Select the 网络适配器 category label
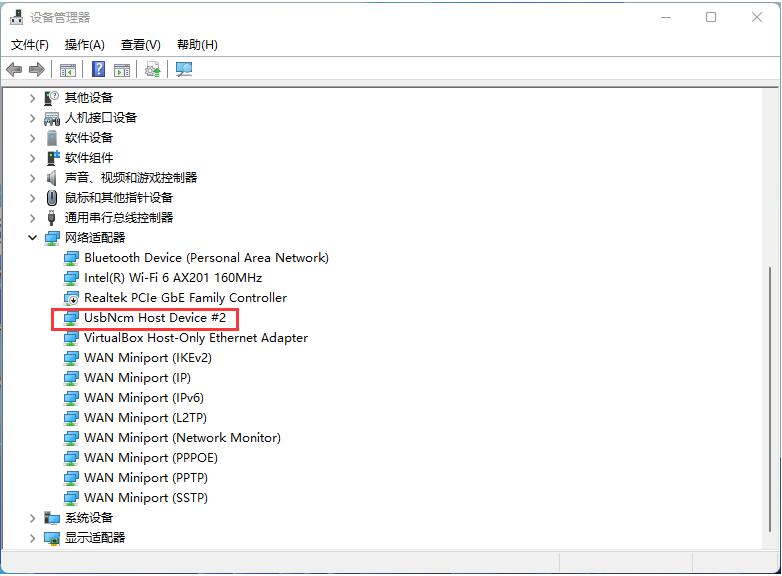 click(95, 238)
